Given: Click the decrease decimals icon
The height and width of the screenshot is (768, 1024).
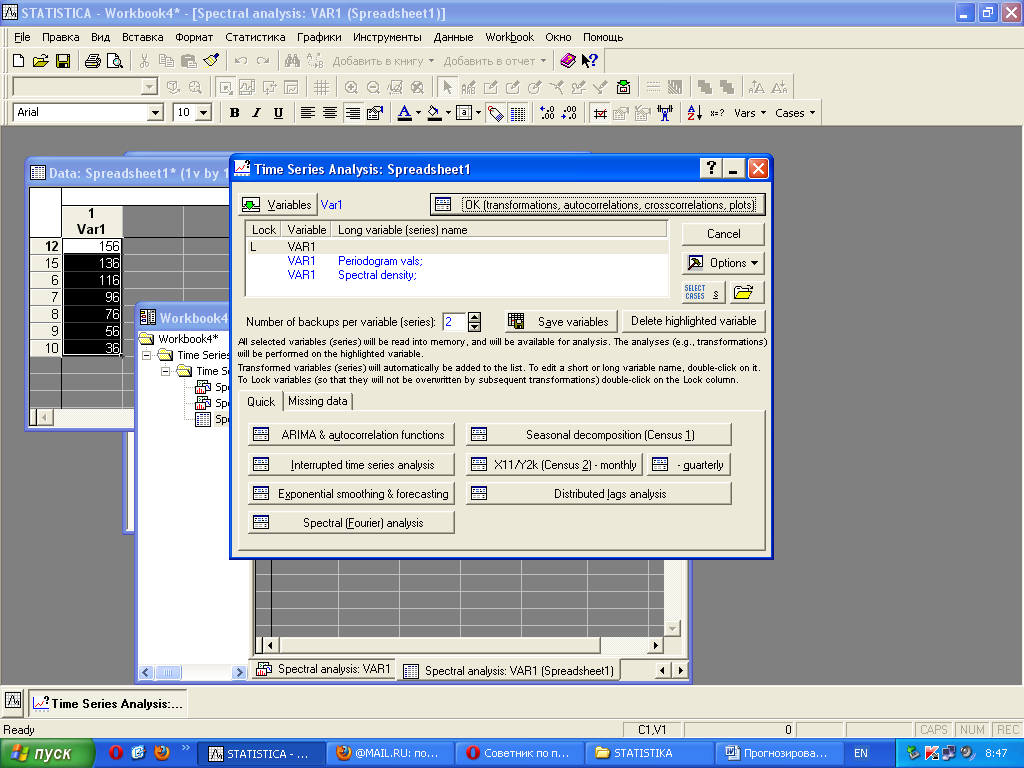Looking at the screenshot, I should pos(569,113).
